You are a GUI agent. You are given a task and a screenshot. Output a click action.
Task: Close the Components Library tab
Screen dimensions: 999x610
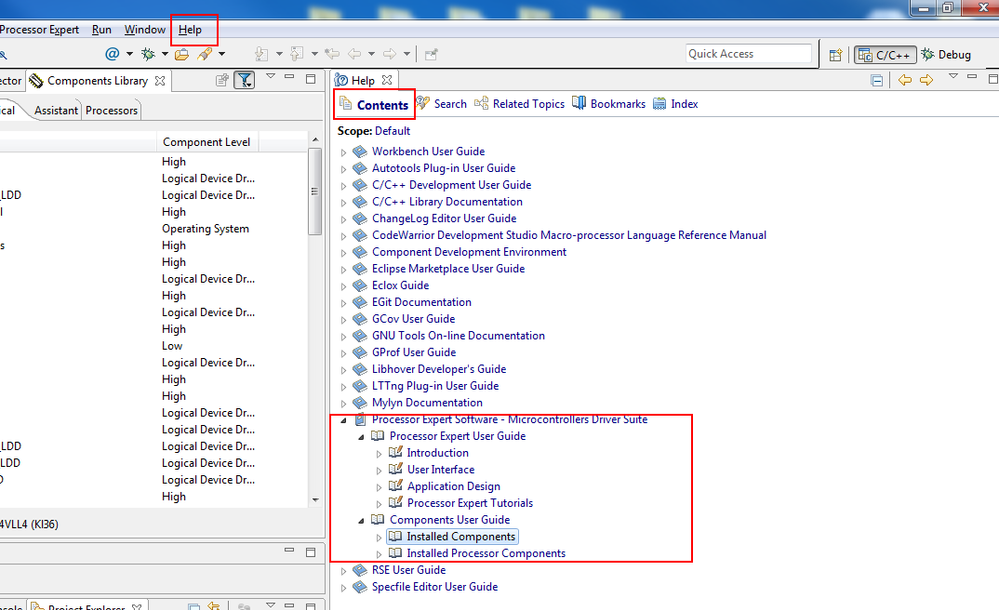[160, 81]
